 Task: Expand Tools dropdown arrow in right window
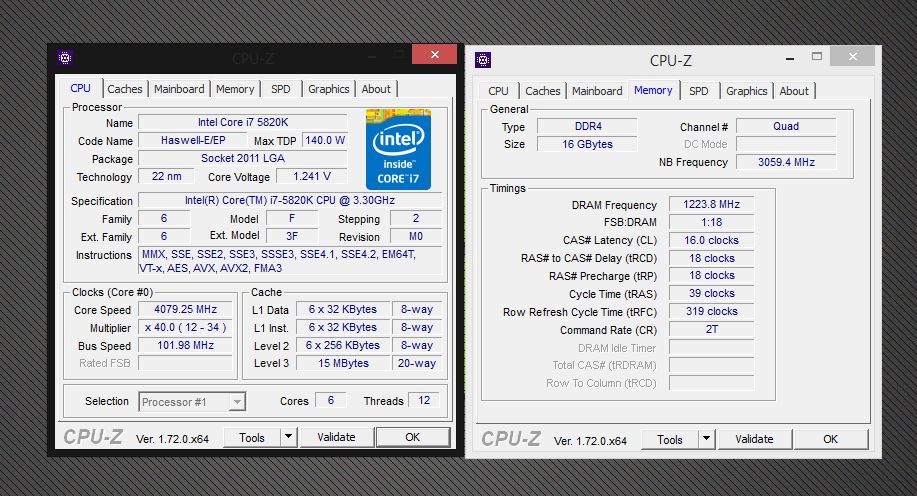click(706, 439)
